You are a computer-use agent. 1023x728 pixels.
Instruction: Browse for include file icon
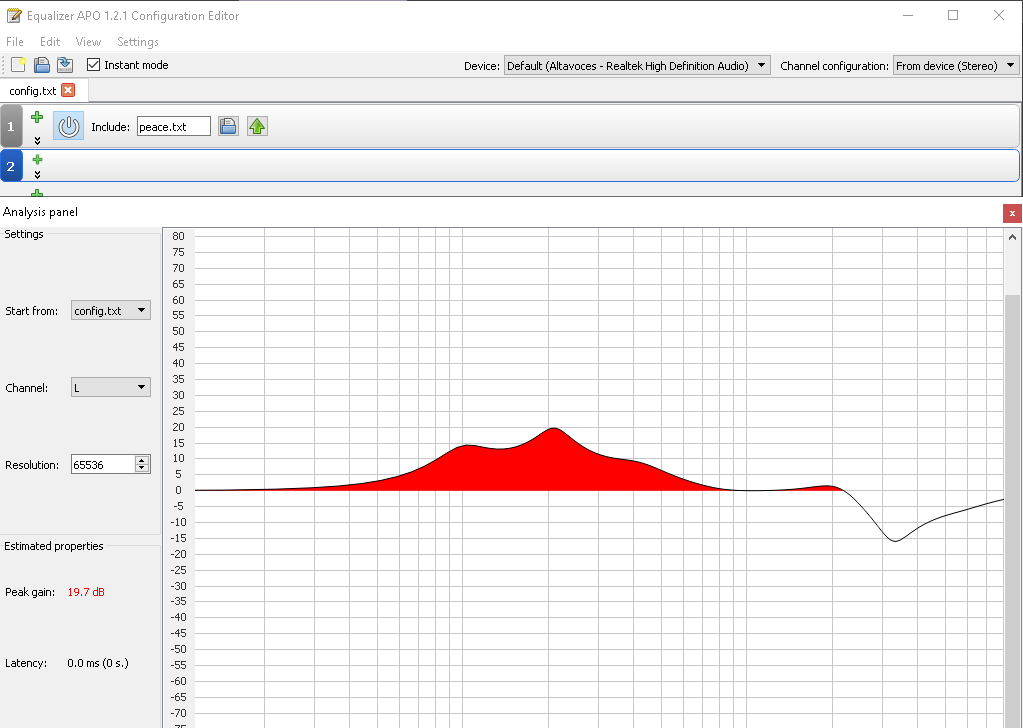pos(228,126)
